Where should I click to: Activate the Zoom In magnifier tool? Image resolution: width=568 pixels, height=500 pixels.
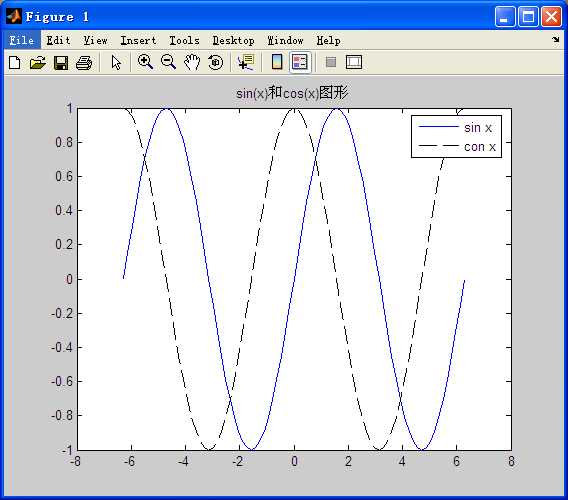[145, 62]
